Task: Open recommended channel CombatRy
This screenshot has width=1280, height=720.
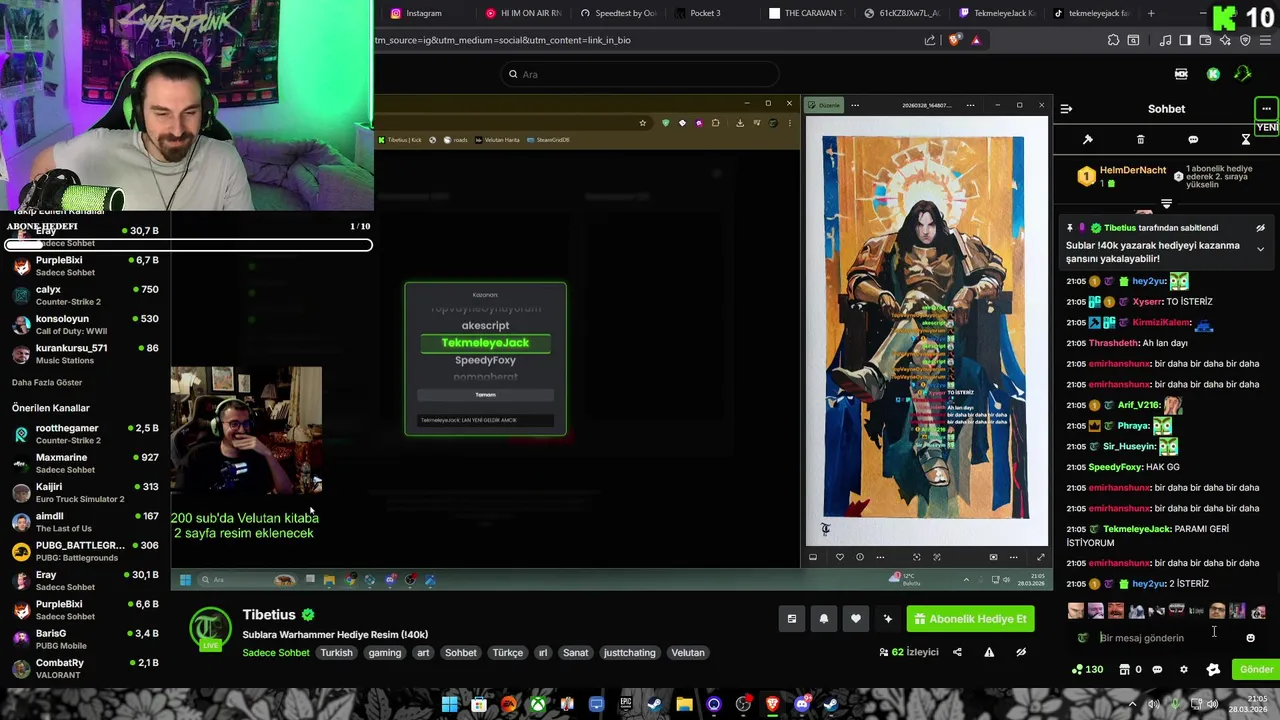Action: point(85,668)
